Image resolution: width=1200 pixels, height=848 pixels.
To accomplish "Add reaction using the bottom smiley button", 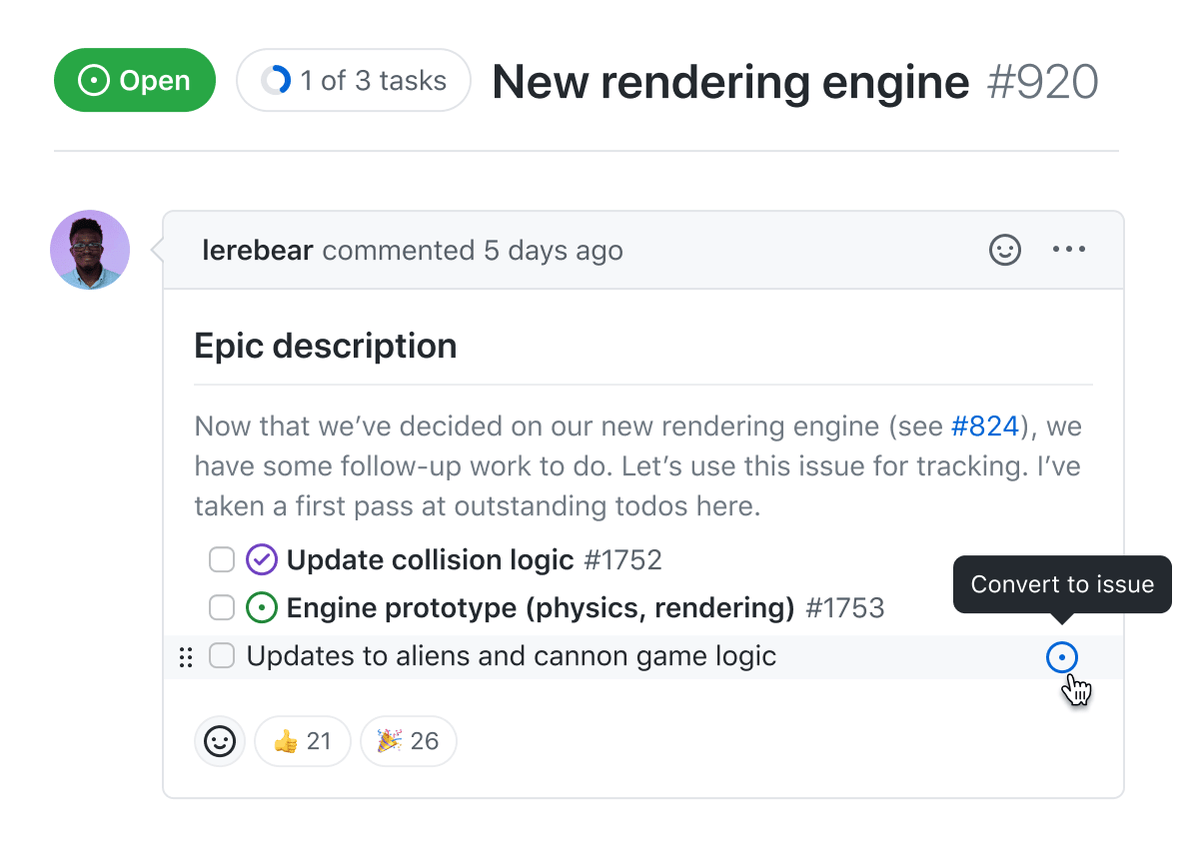I will 219,741.
